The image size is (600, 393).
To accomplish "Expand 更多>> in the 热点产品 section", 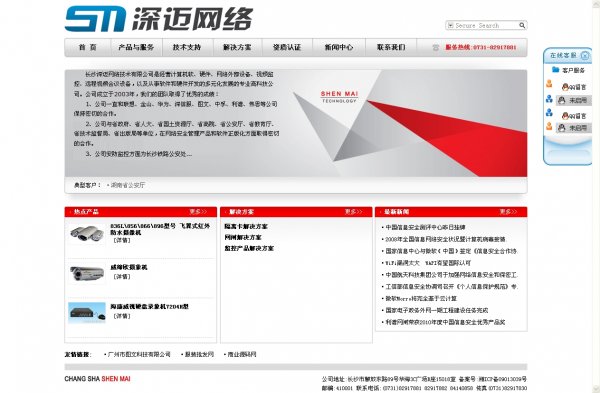I will [198, 212].
